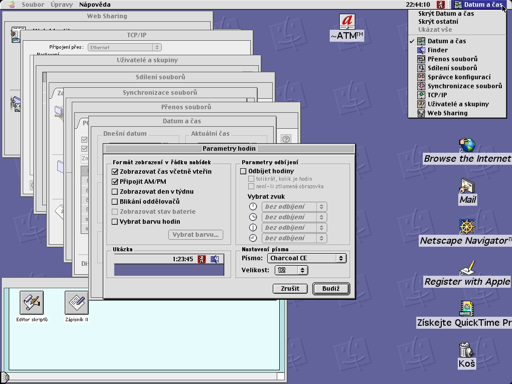This screenshot has height=384, width=512.
Task: Confirm with the Budiž button
Action: (331, 288)
